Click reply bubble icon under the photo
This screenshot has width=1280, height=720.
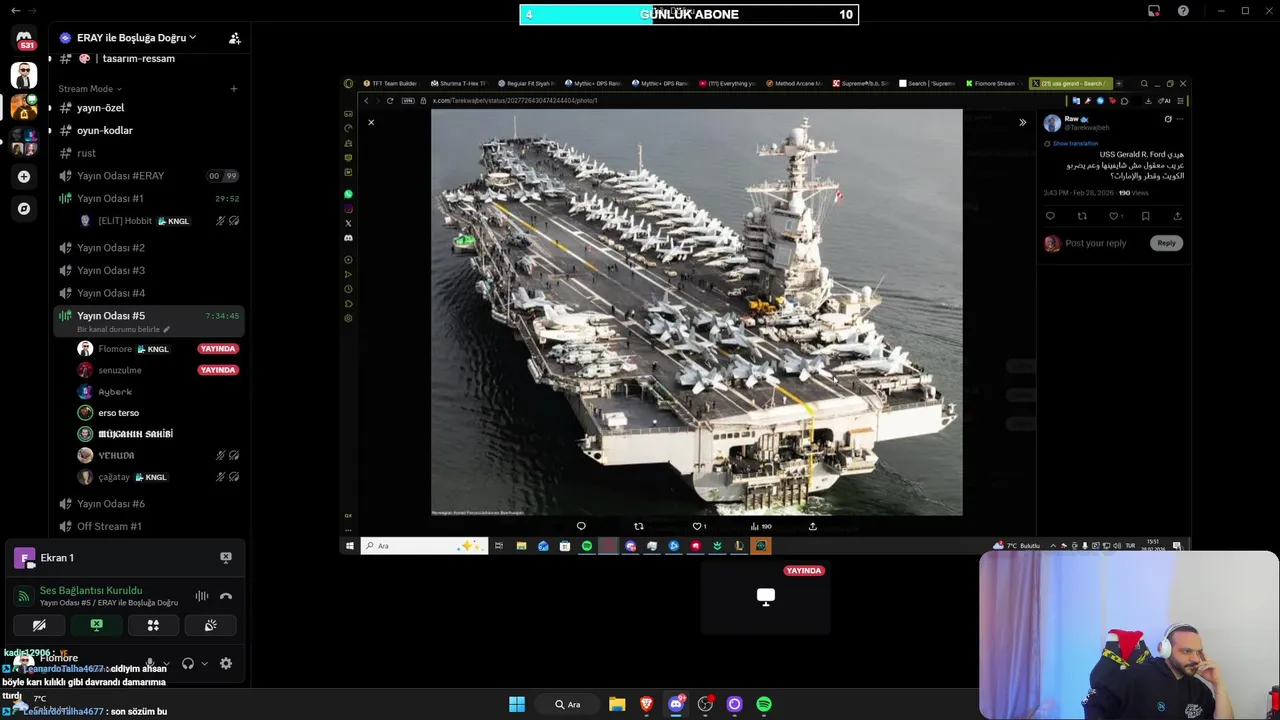click(x=581, y=526)
